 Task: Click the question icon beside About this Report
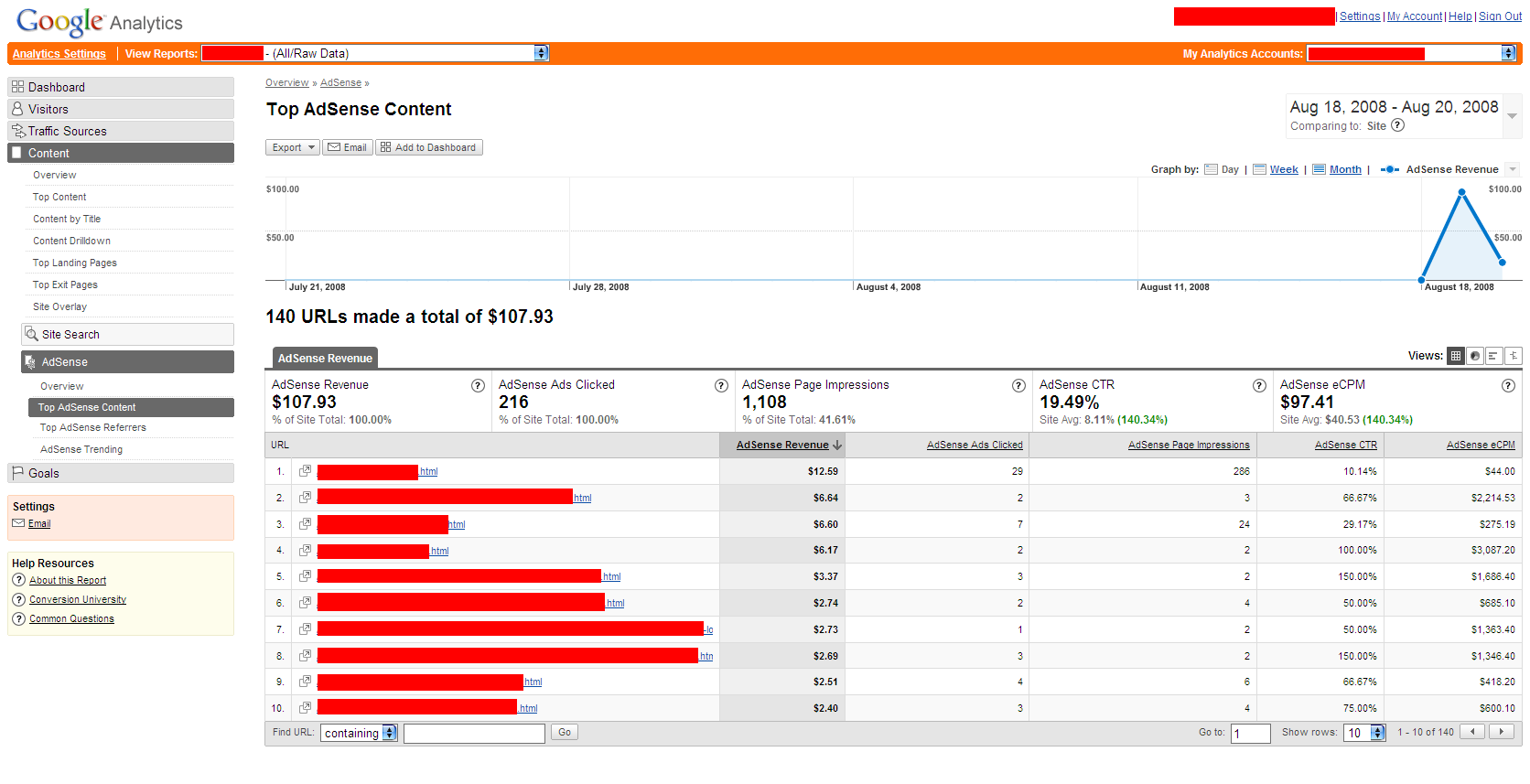18,580
